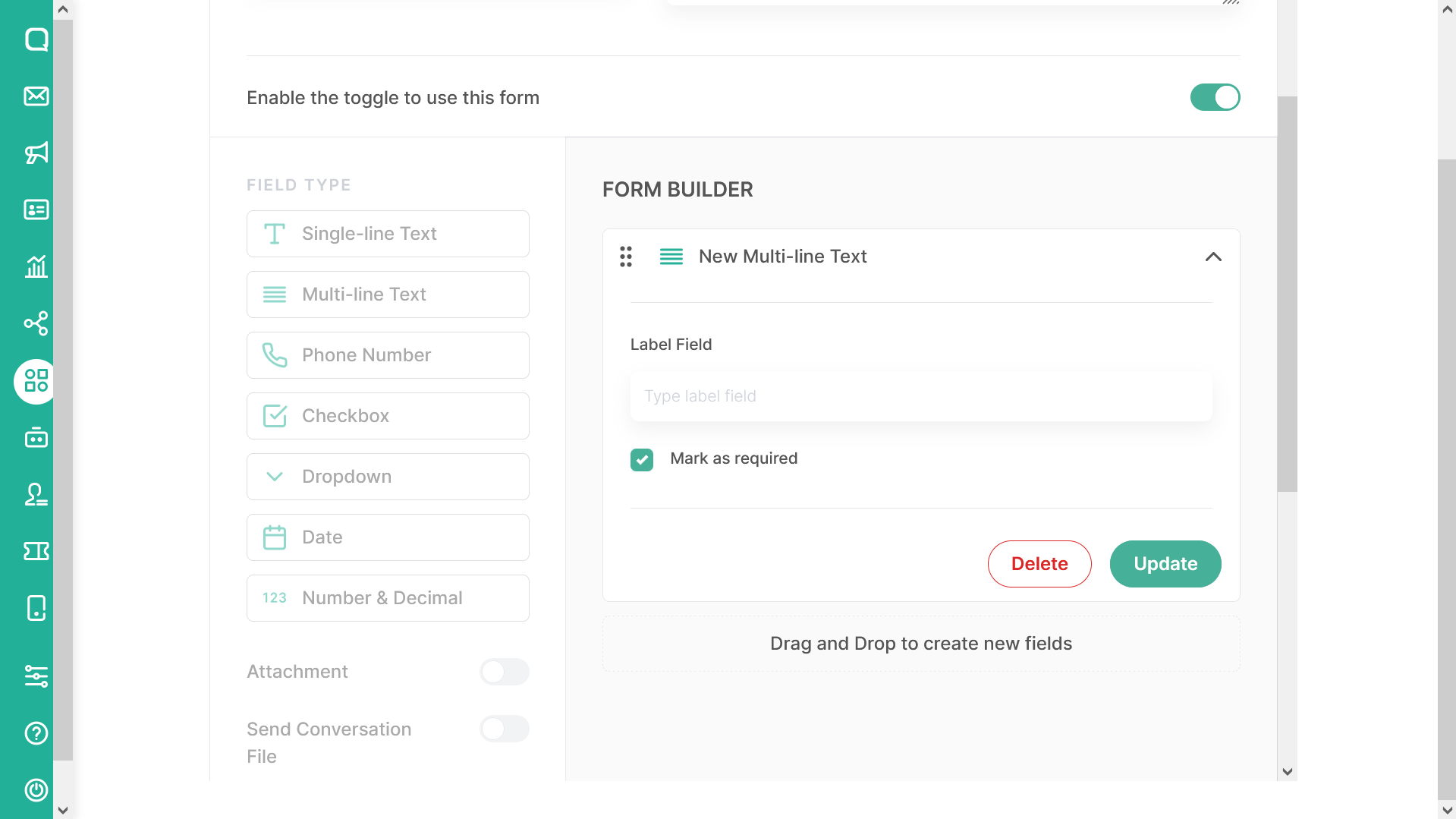Viewport: 1456px width, 819px height.
Task: Collapse the New Multi-line Text field panel
Action: [x=1213, y=257]
